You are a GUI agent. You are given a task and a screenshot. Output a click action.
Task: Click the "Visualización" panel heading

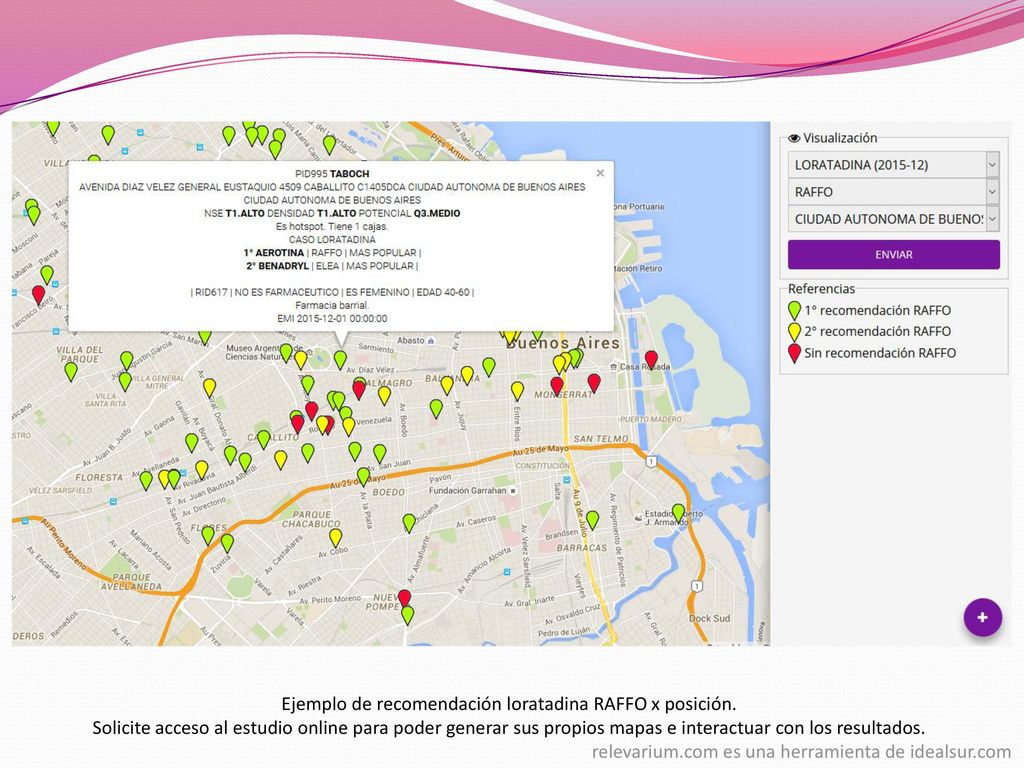[x=840, y=138]
